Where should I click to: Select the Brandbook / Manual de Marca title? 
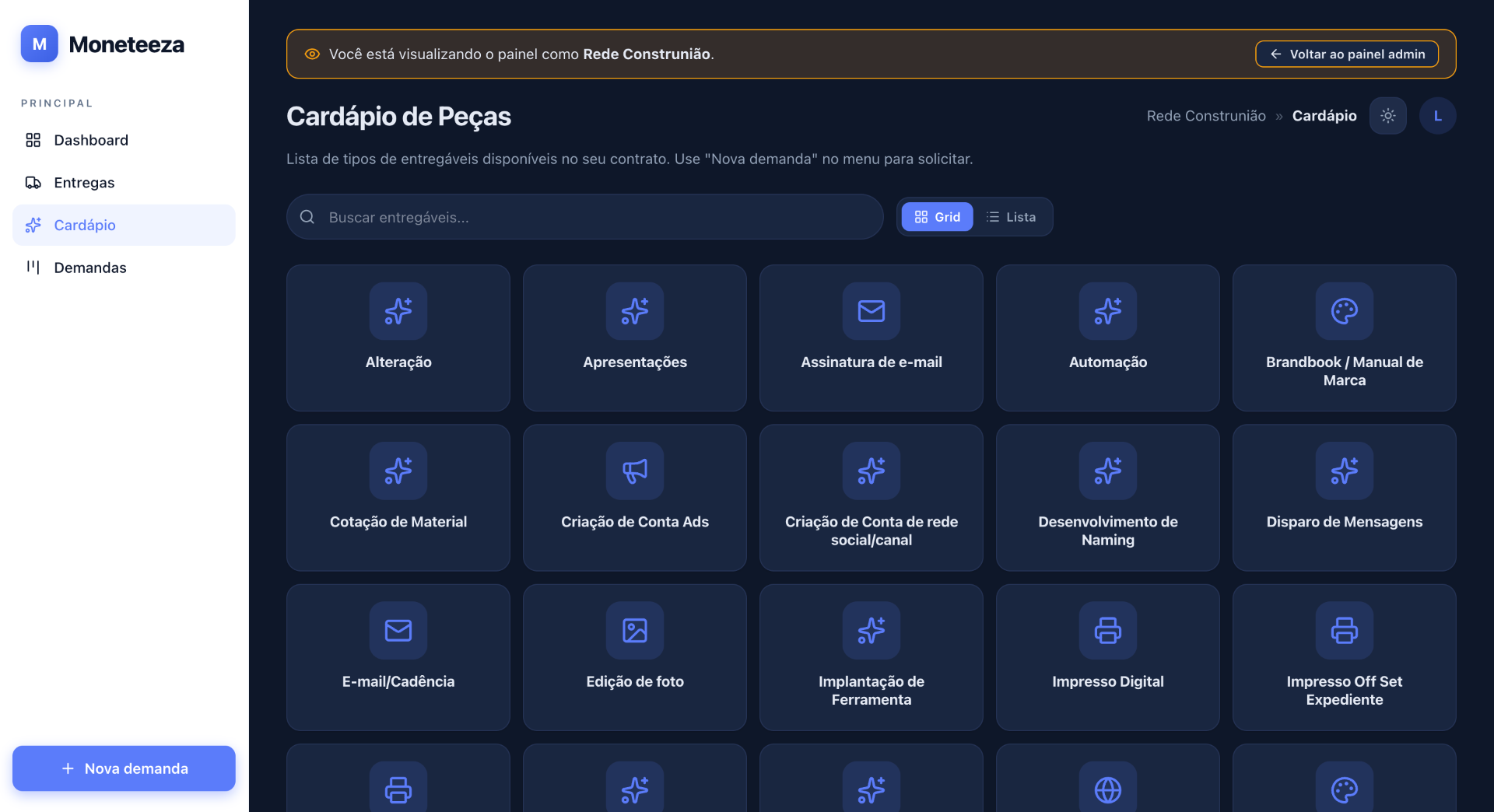point(1345,371)
